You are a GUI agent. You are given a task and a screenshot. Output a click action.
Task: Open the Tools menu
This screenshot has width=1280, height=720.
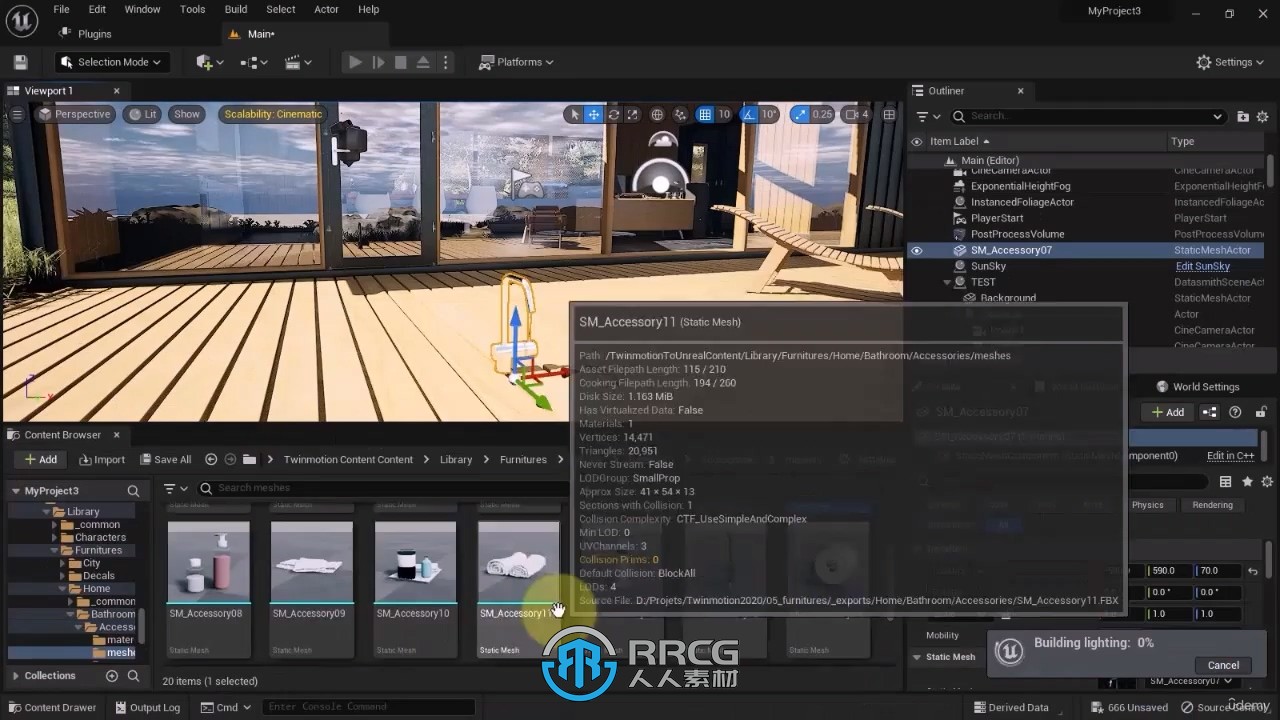(x=193, y=9)
